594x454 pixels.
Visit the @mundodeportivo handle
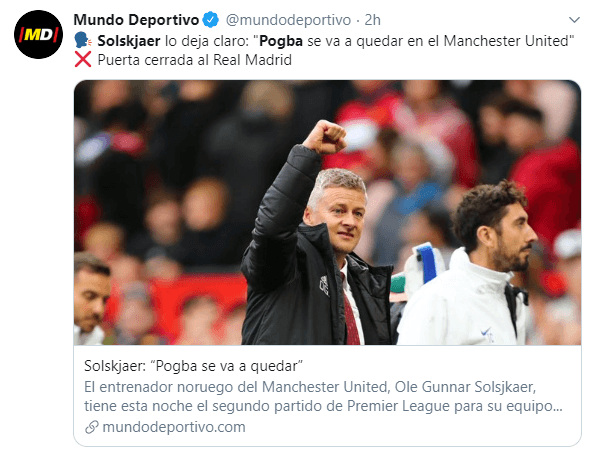288,20
